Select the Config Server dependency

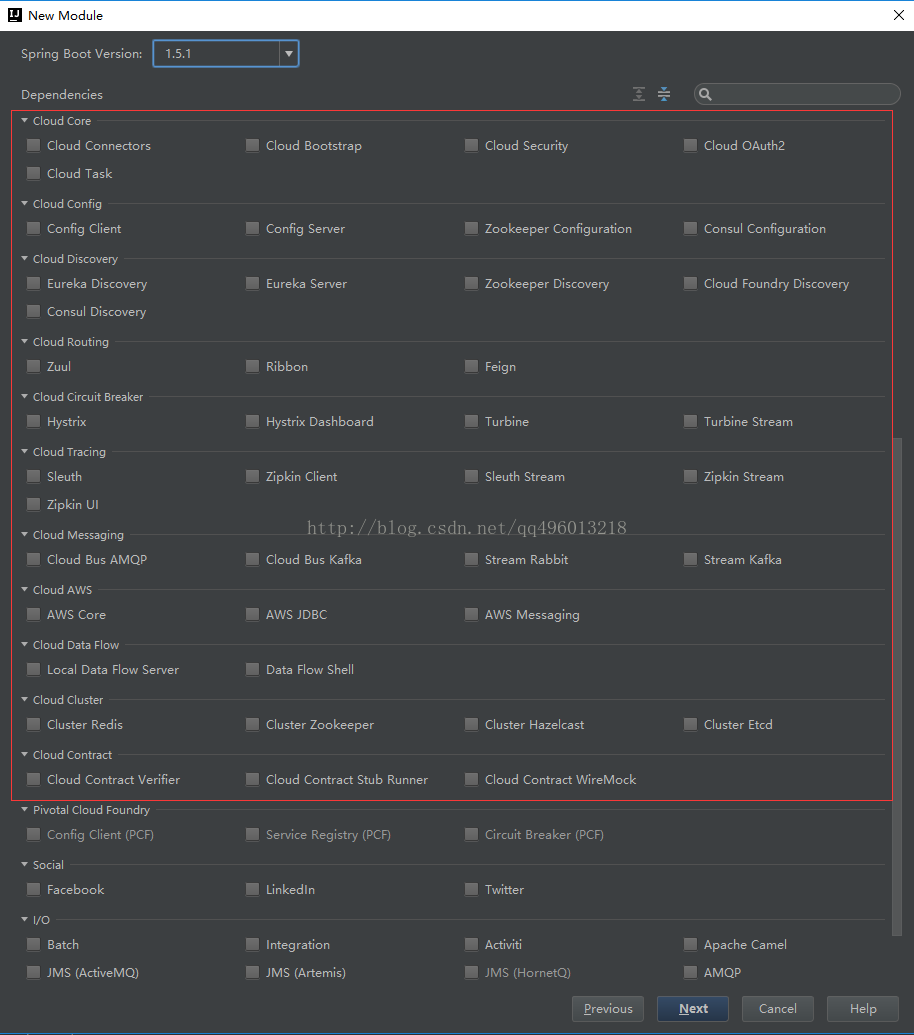252,228
